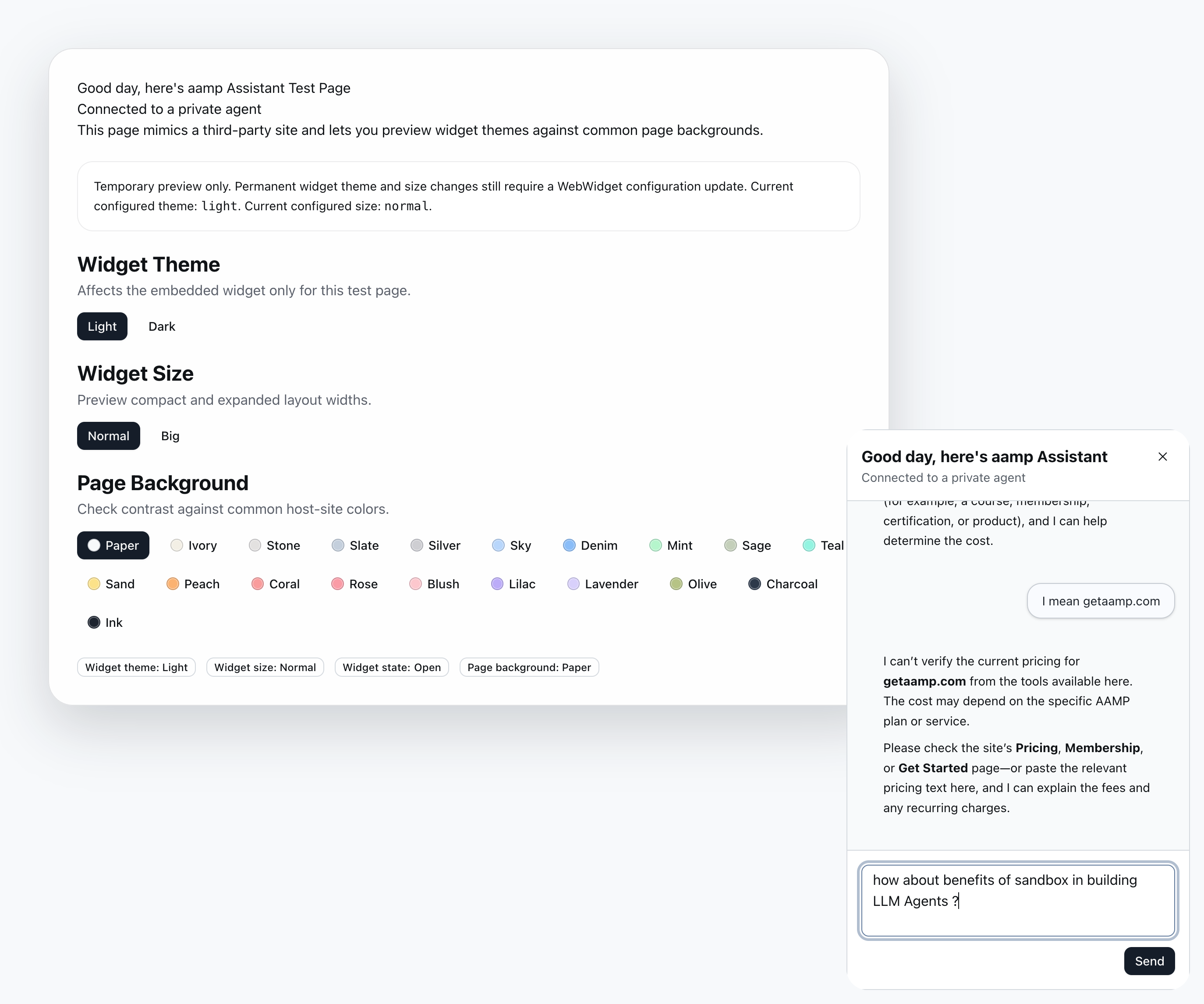Select Normal widget size
Image resolution: width=1204 pixels, height=1004 pixels.
(108, 436)
